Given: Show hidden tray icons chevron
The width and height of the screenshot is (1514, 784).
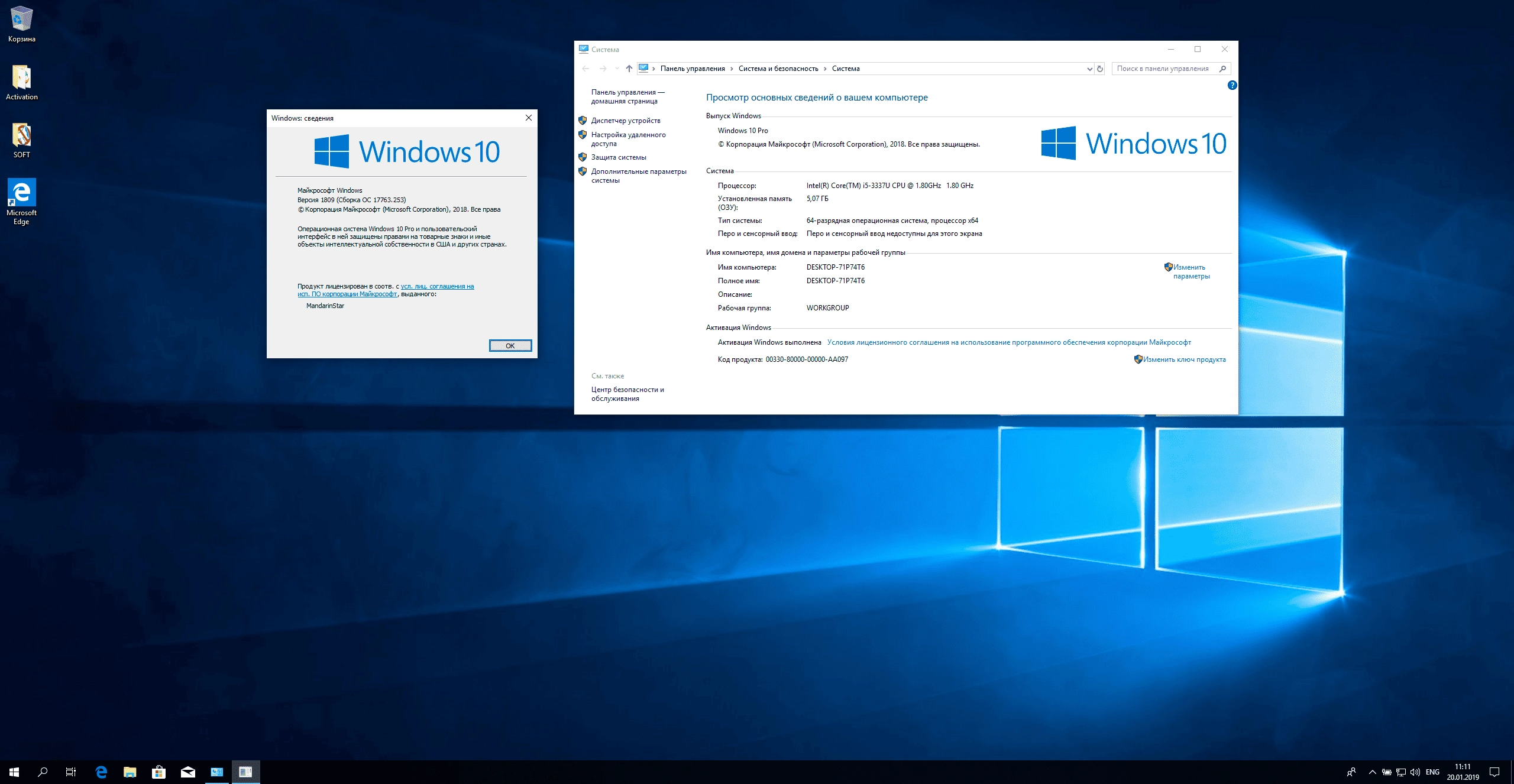Looking at the screenshot, I should tap(1372, 772).
